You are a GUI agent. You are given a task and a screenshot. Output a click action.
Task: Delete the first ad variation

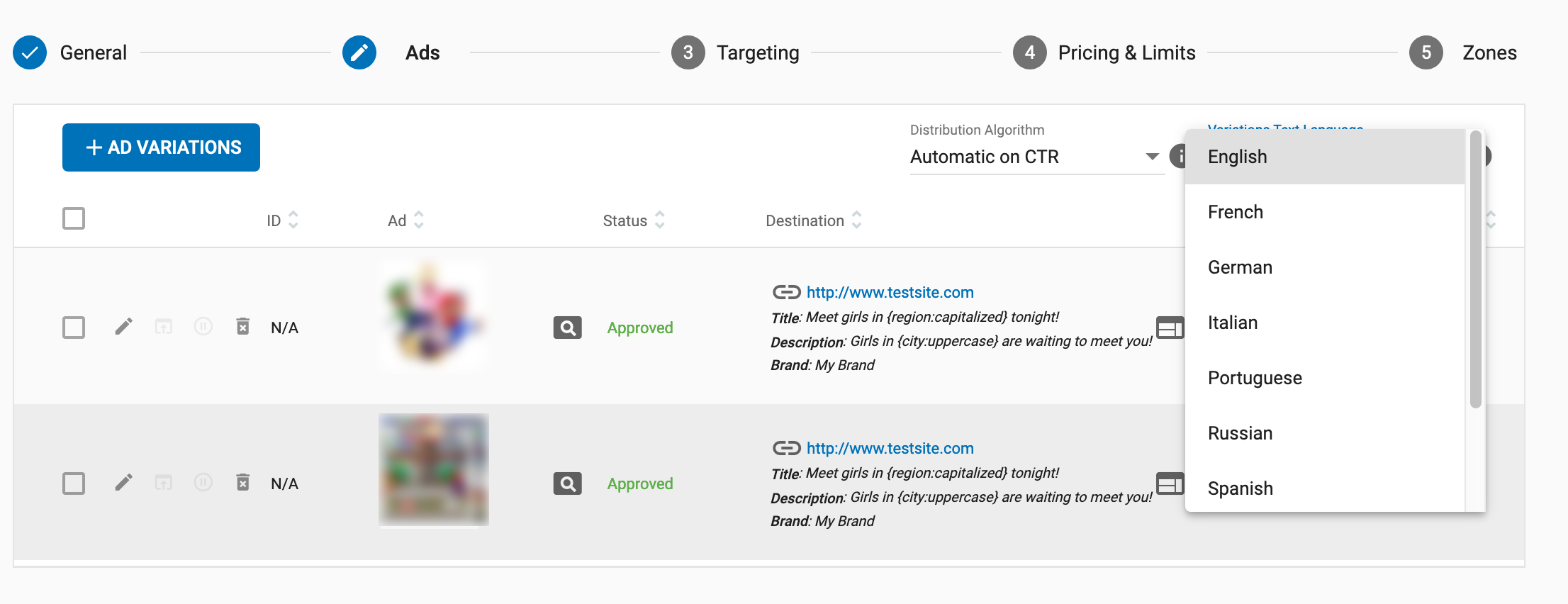pos(242,327)
